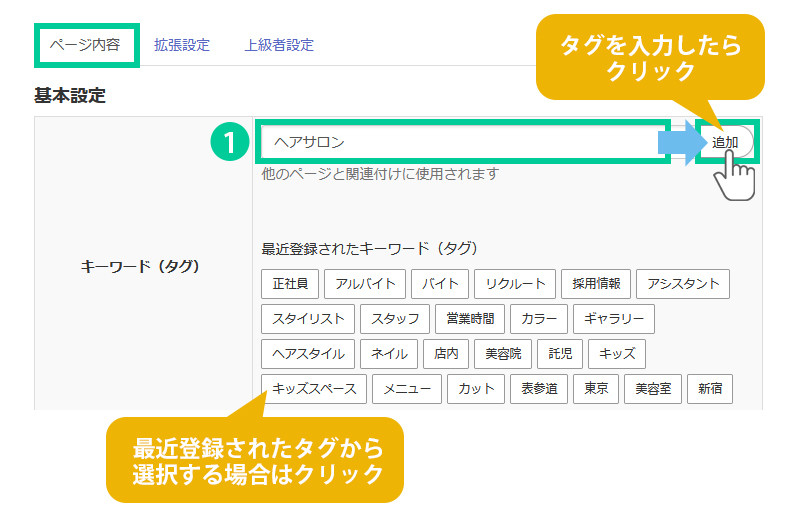The height and width of the screenshot is (517, 800).
Task: Click the keyword input field containing ヘアサロン
Action: coord(460,142)
